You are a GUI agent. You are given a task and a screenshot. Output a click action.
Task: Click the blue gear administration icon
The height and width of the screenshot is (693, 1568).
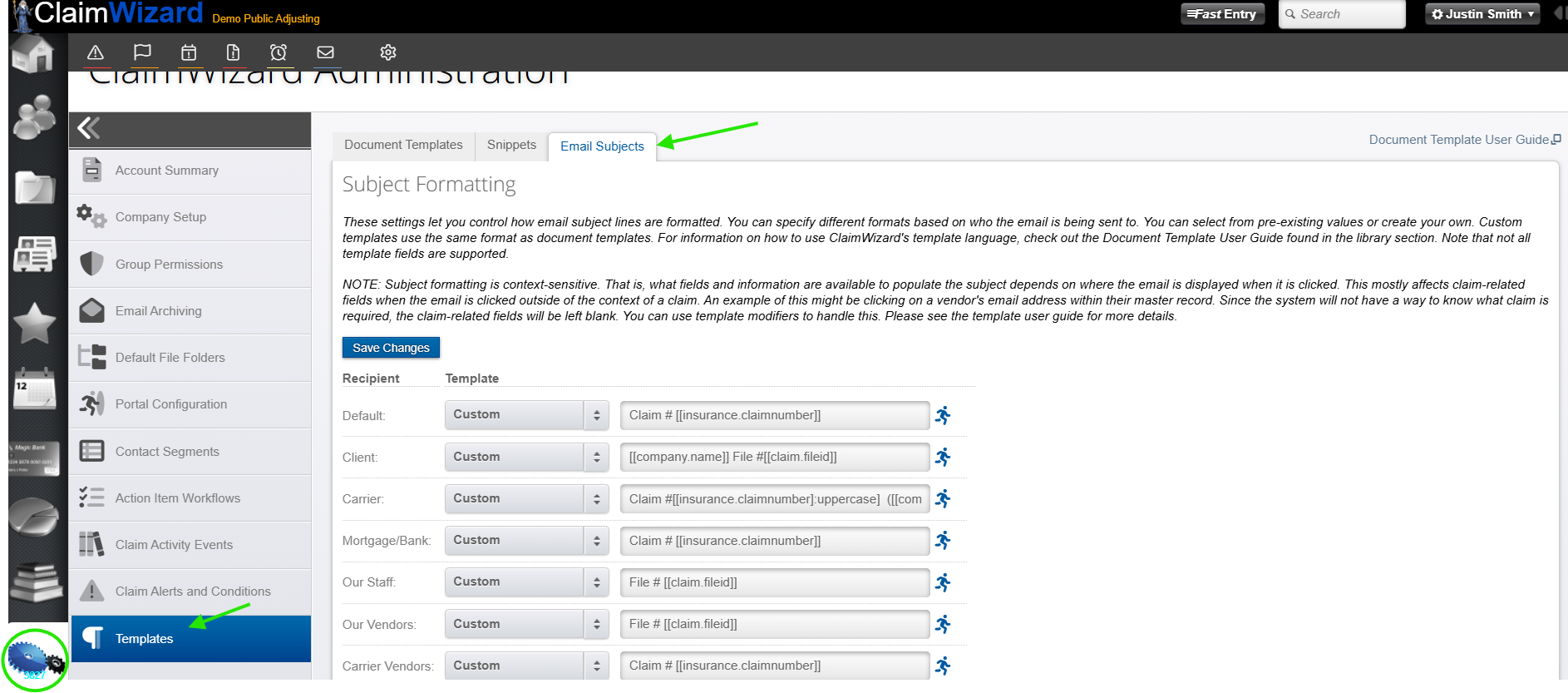coord(35,660)
